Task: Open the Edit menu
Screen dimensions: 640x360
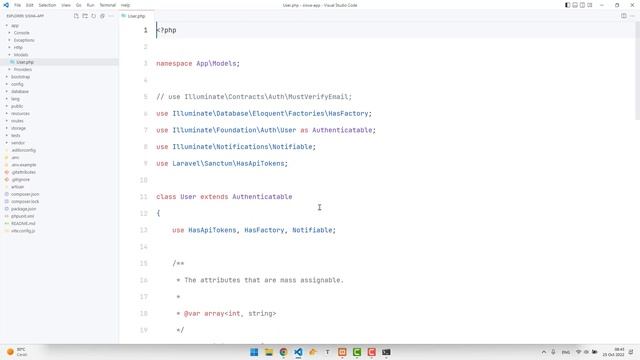Action: (x=30, y=5)
